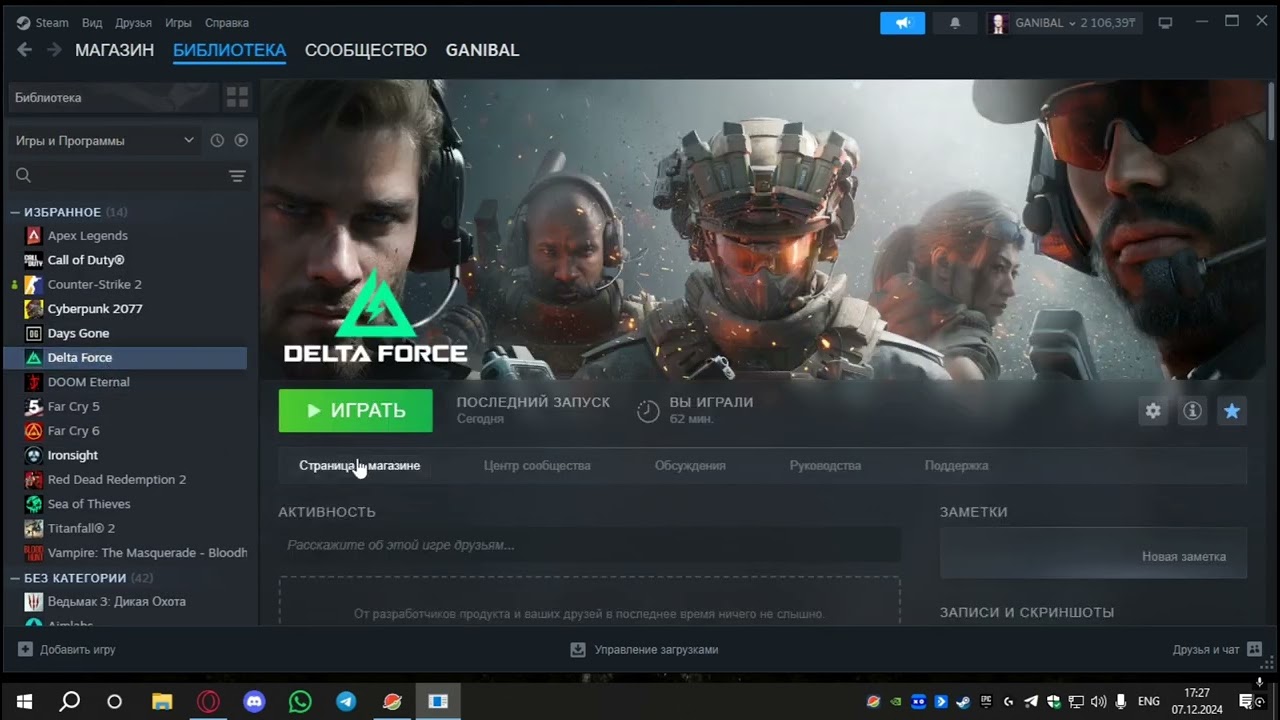Show recent games clock icon
The image size is (1280, 720).
(217, 141)
